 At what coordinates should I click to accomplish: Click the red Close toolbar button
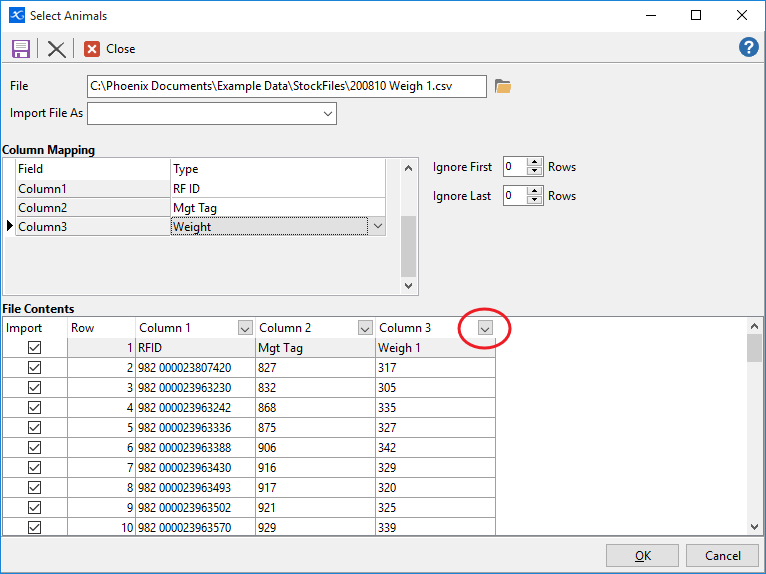[109, 49]
